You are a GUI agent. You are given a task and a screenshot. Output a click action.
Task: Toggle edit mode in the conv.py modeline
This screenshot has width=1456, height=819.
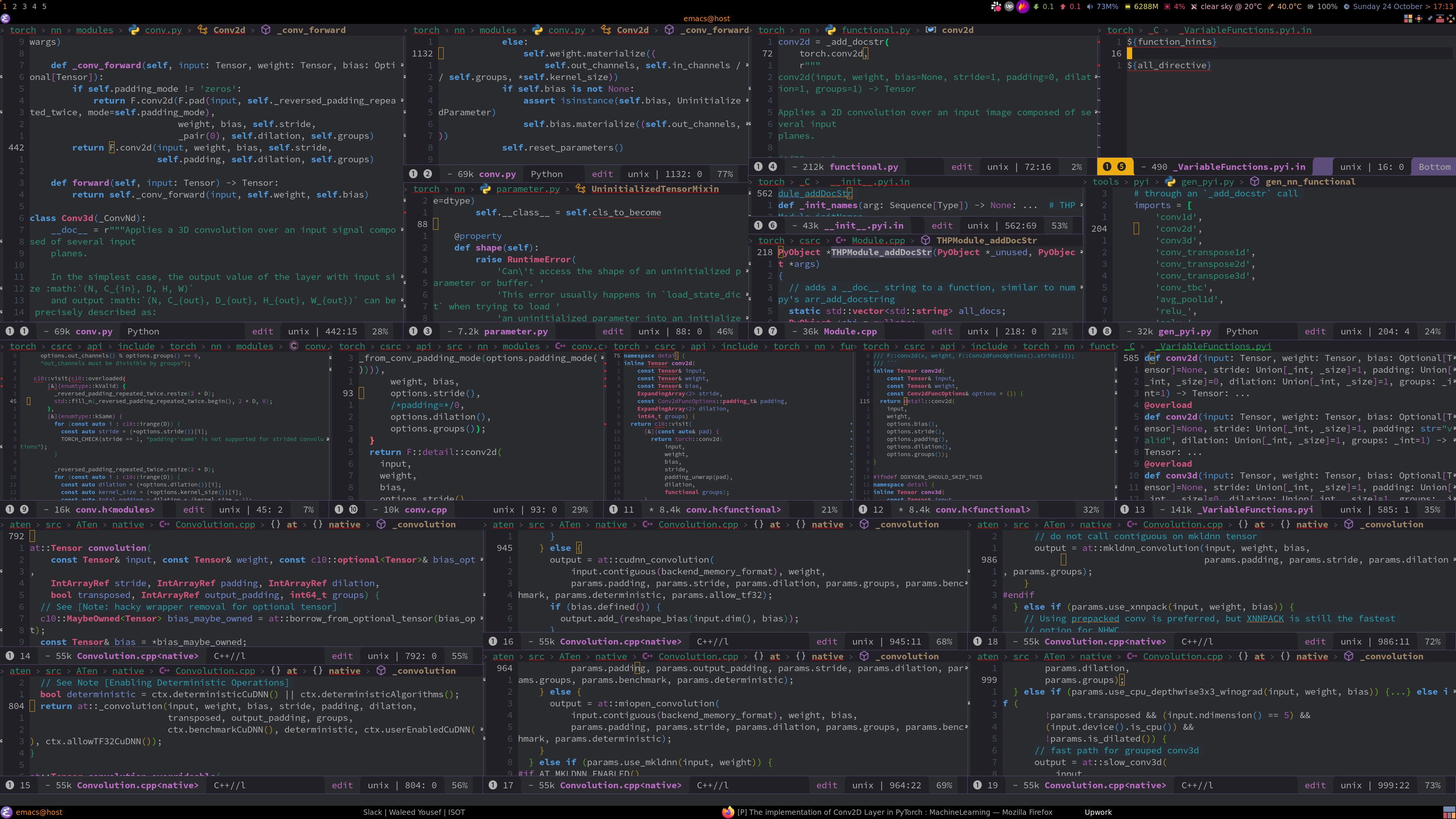tap(264, 331)
